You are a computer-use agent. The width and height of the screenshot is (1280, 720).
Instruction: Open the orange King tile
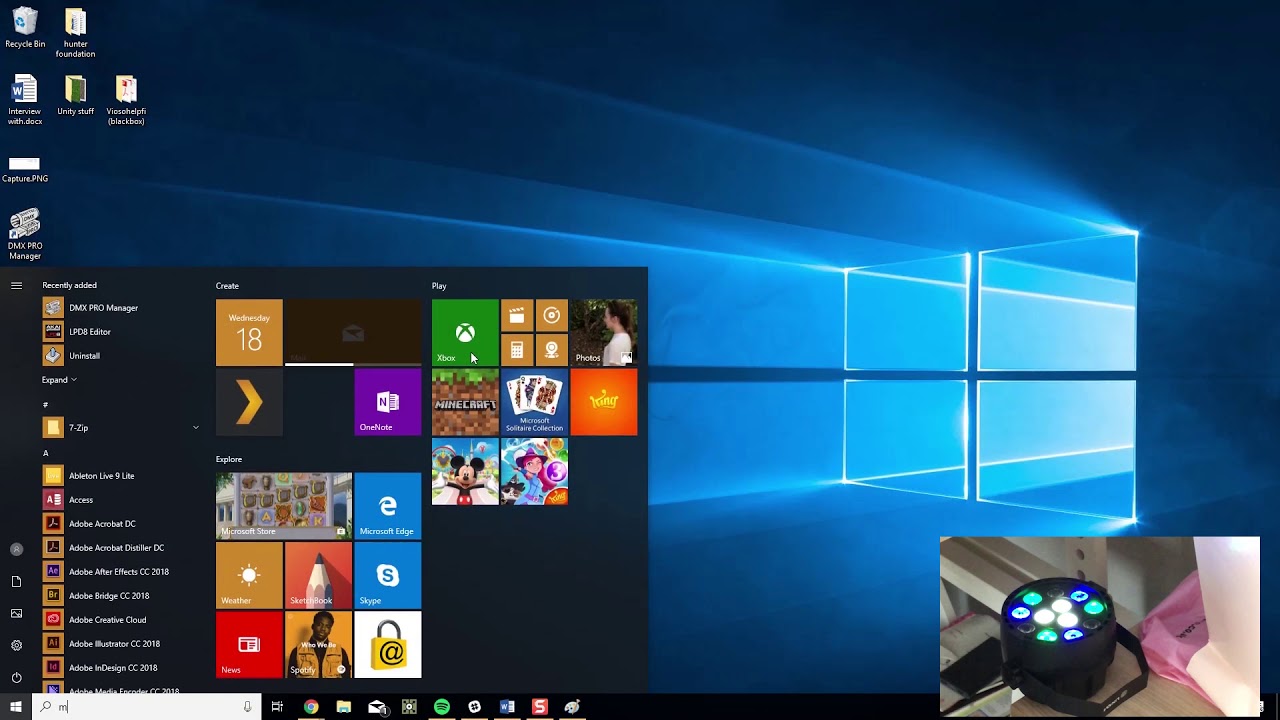[x=604, y=402]
